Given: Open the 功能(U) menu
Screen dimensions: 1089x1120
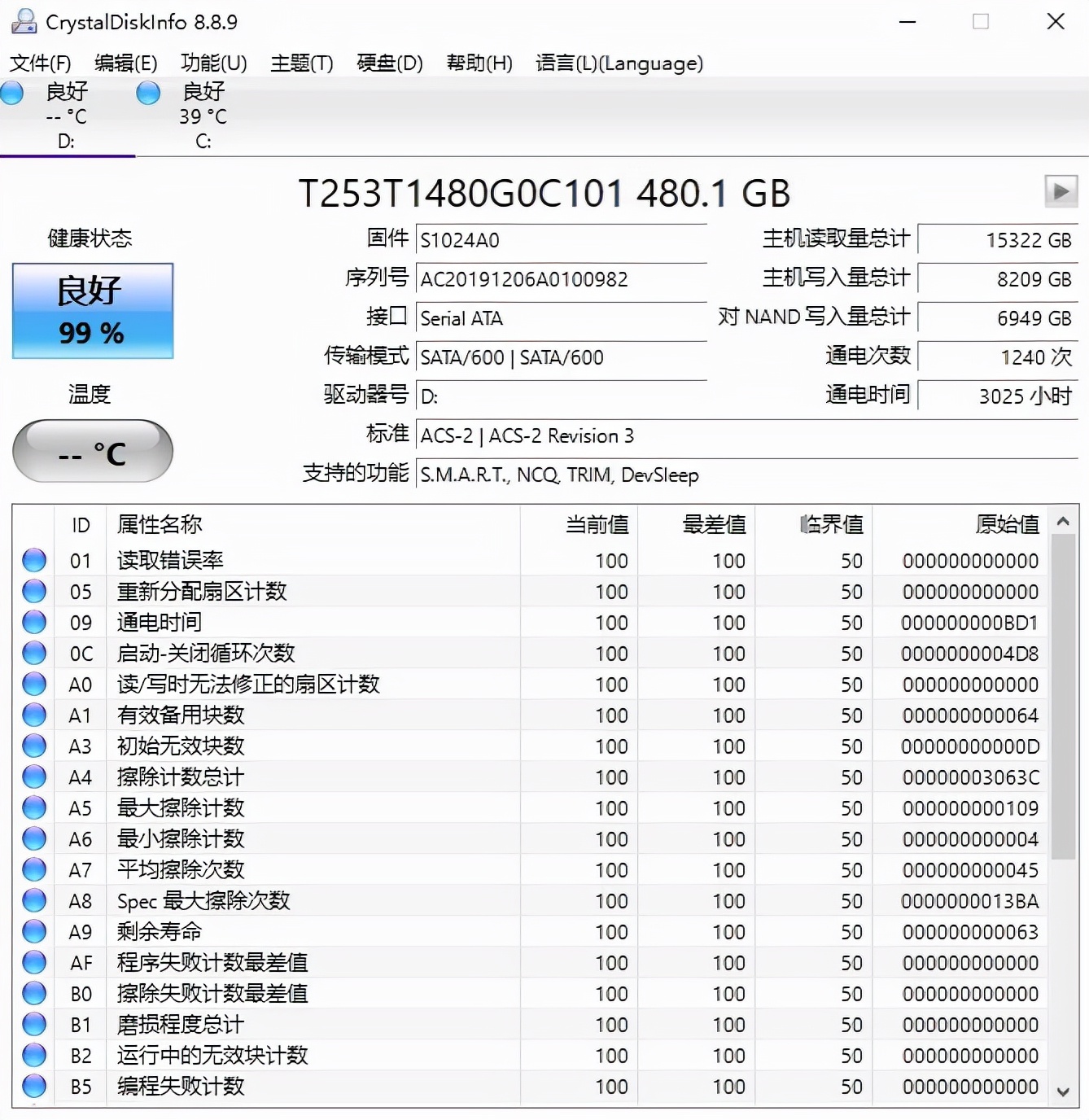Looking at the screenshot, I should (x=213, y=63).
